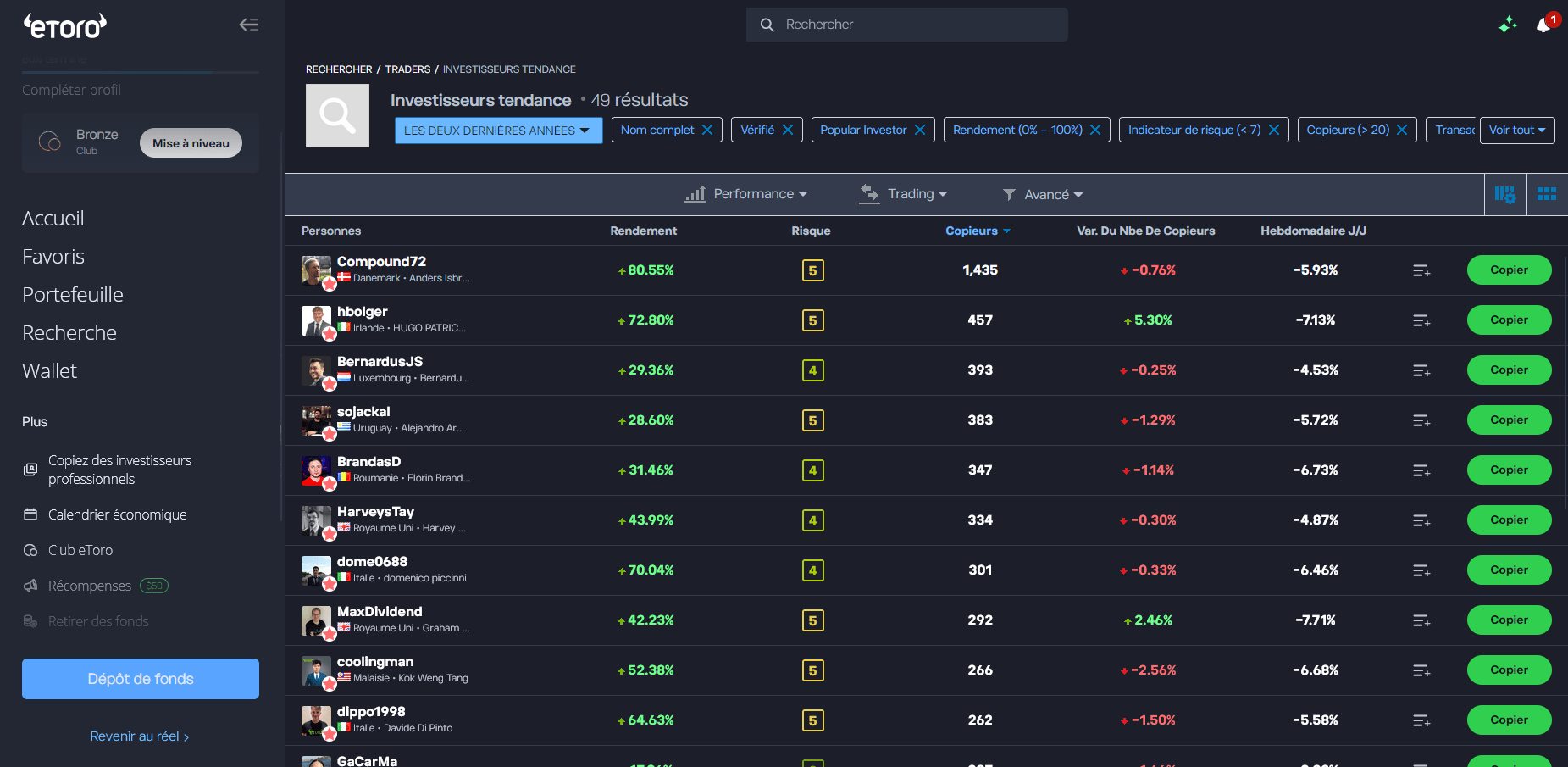
Task: Click the Dépôt de fonds button
Action: click(140, 678)
